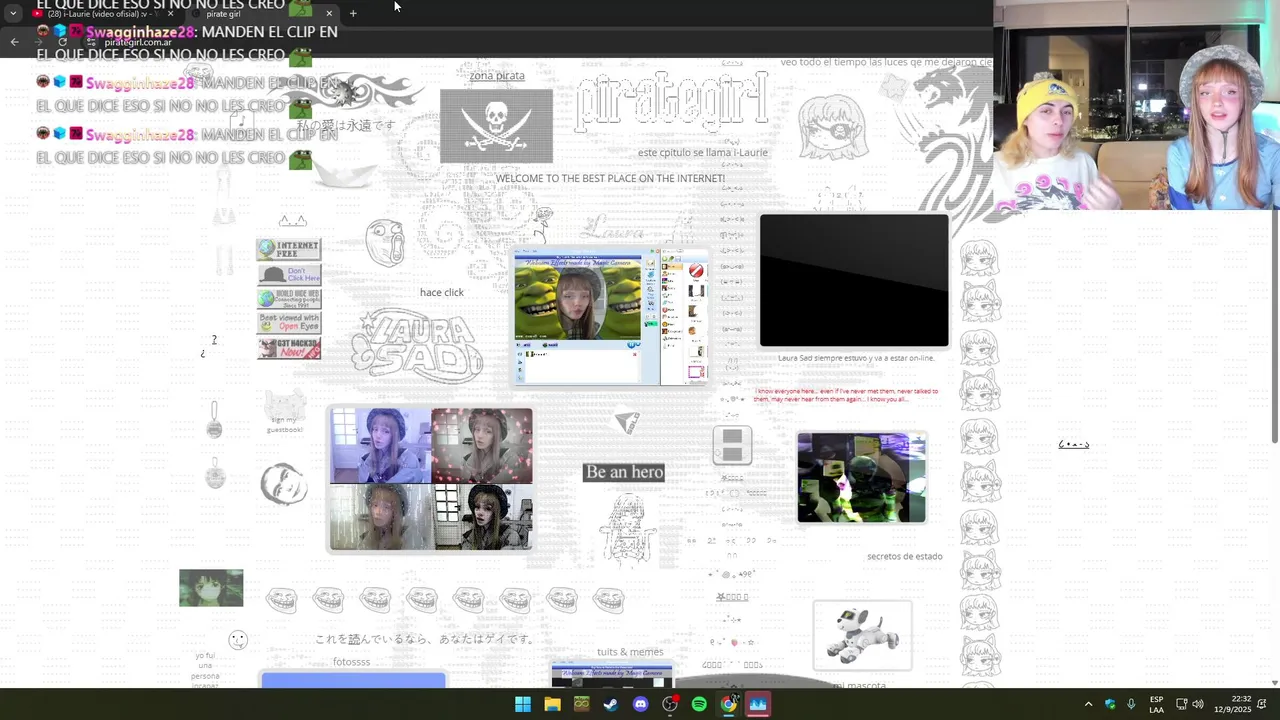Open the tuits & memes link
1280x720 pixels.
pyautogui.click(x=630, y=652)
